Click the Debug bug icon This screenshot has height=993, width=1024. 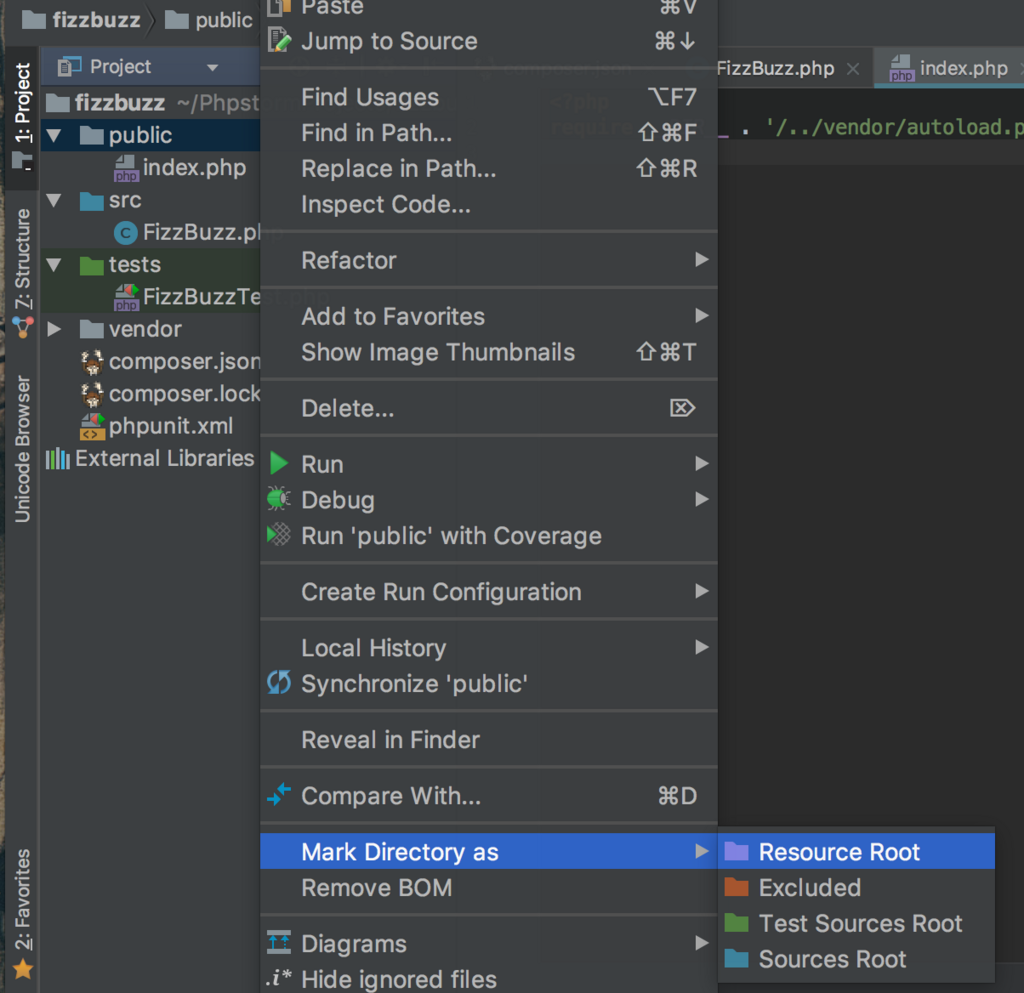coord(279,499)
